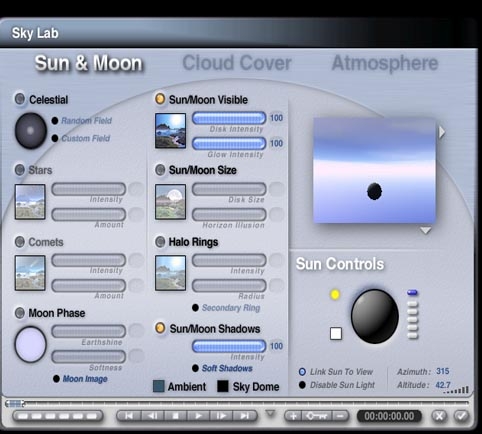Enable the Stars option

[x=20, y=170]
